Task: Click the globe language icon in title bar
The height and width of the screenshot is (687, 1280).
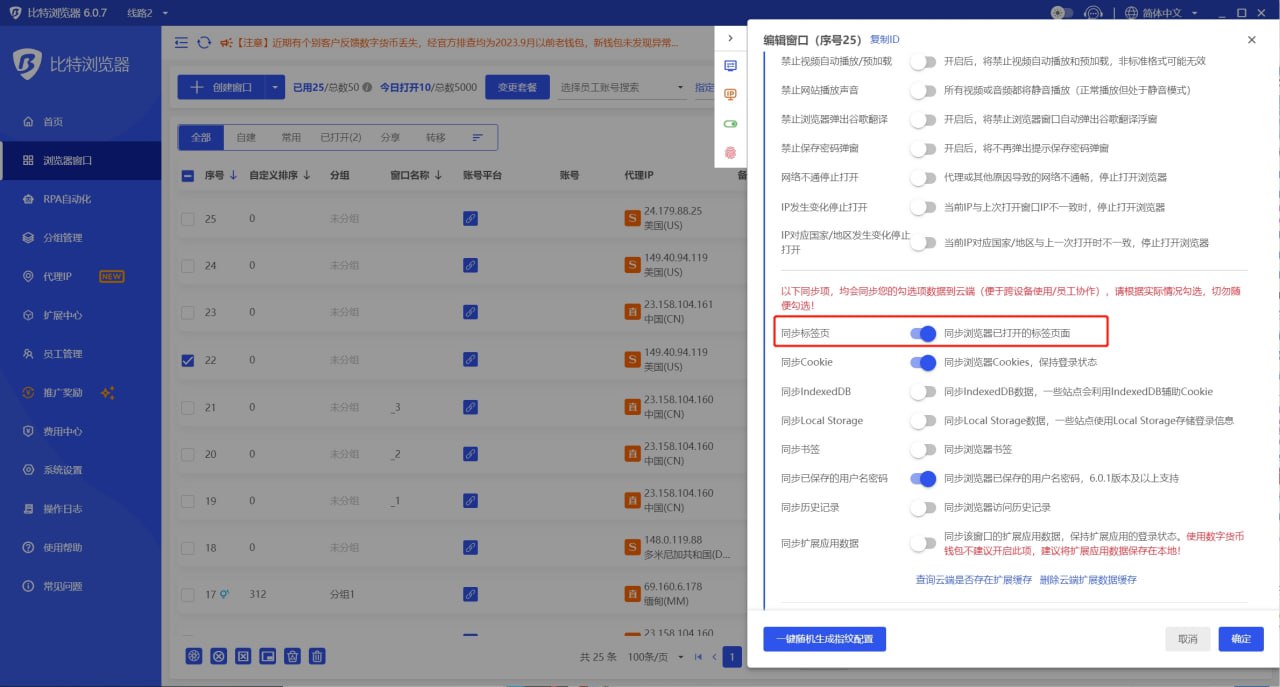Action: coord(1131,13)
